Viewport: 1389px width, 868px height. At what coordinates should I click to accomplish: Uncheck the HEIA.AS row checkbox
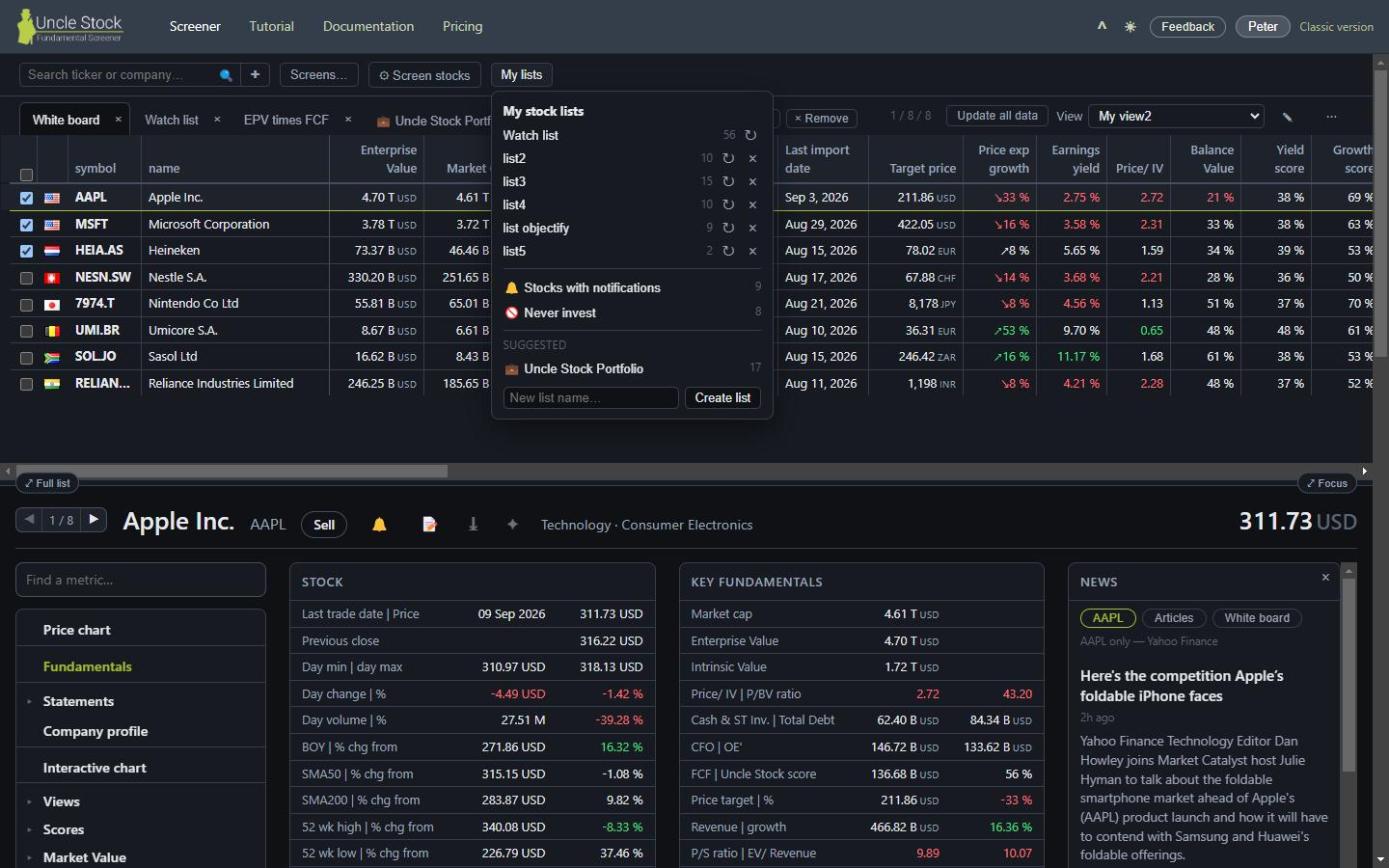[26, 251]
